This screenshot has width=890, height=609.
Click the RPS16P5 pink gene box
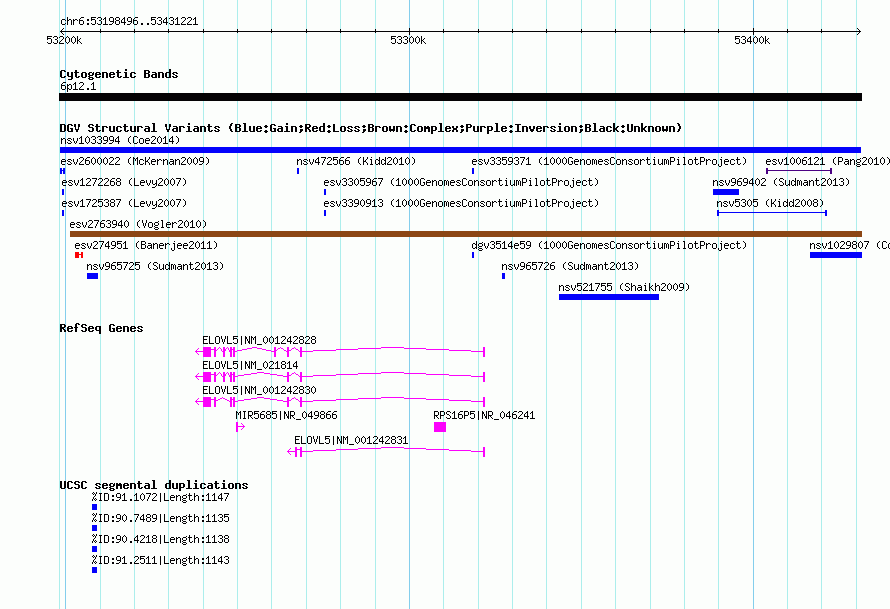pyautogui.click(x=440, y=427)
